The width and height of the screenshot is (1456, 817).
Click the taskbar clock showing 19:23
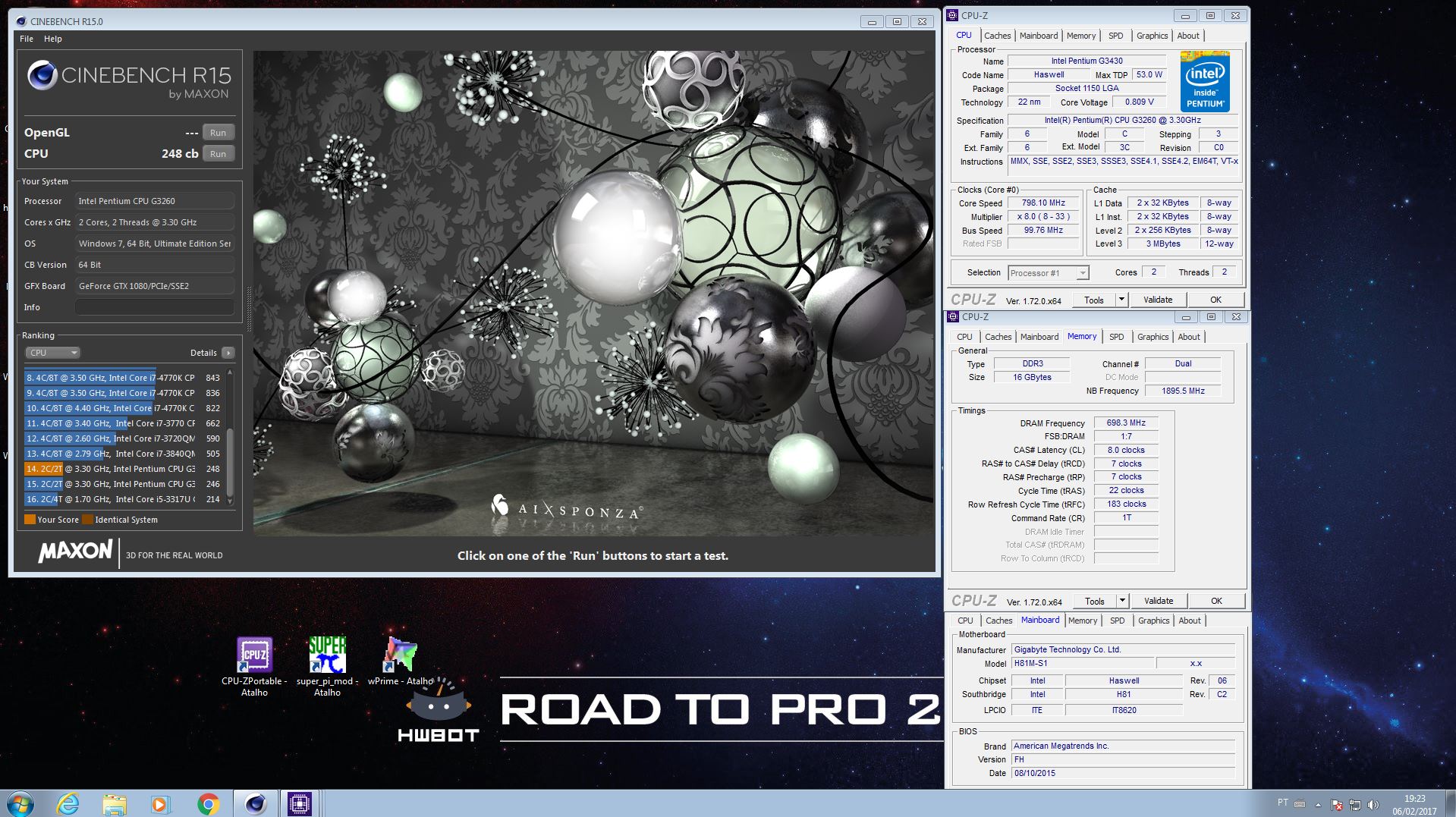point(1414,804)
